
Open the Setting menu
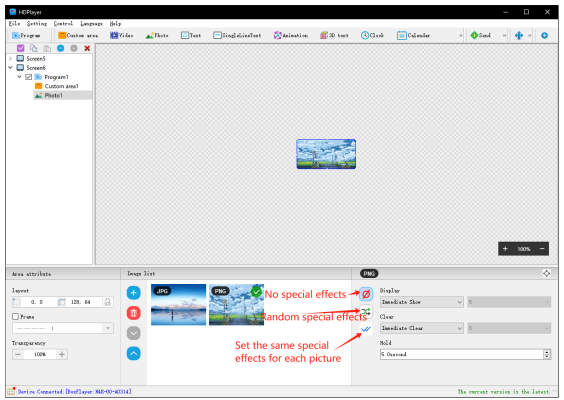click(x=37, y=23)
